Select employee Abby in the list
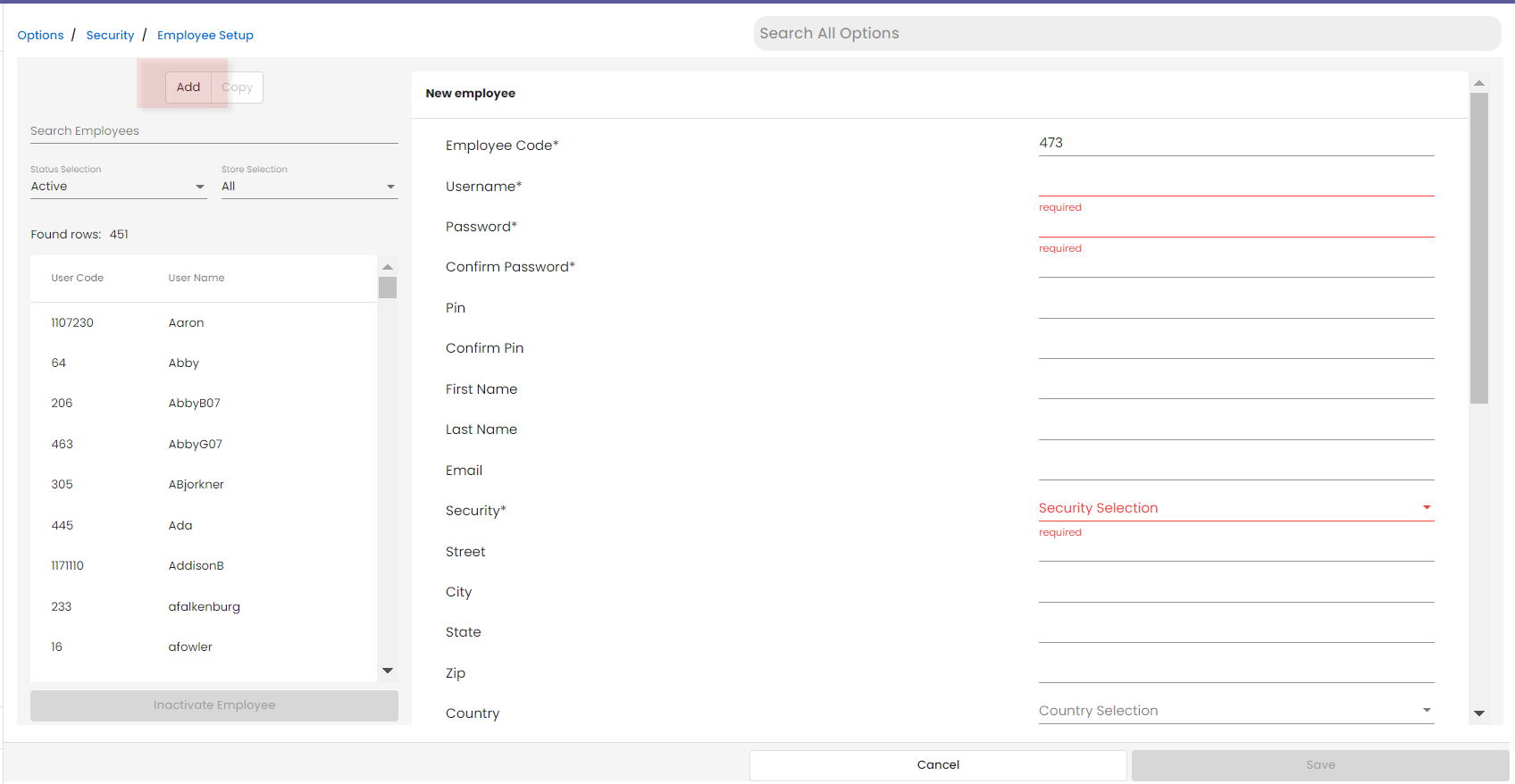The image size is (1515, 784). [x=204, y=363]
